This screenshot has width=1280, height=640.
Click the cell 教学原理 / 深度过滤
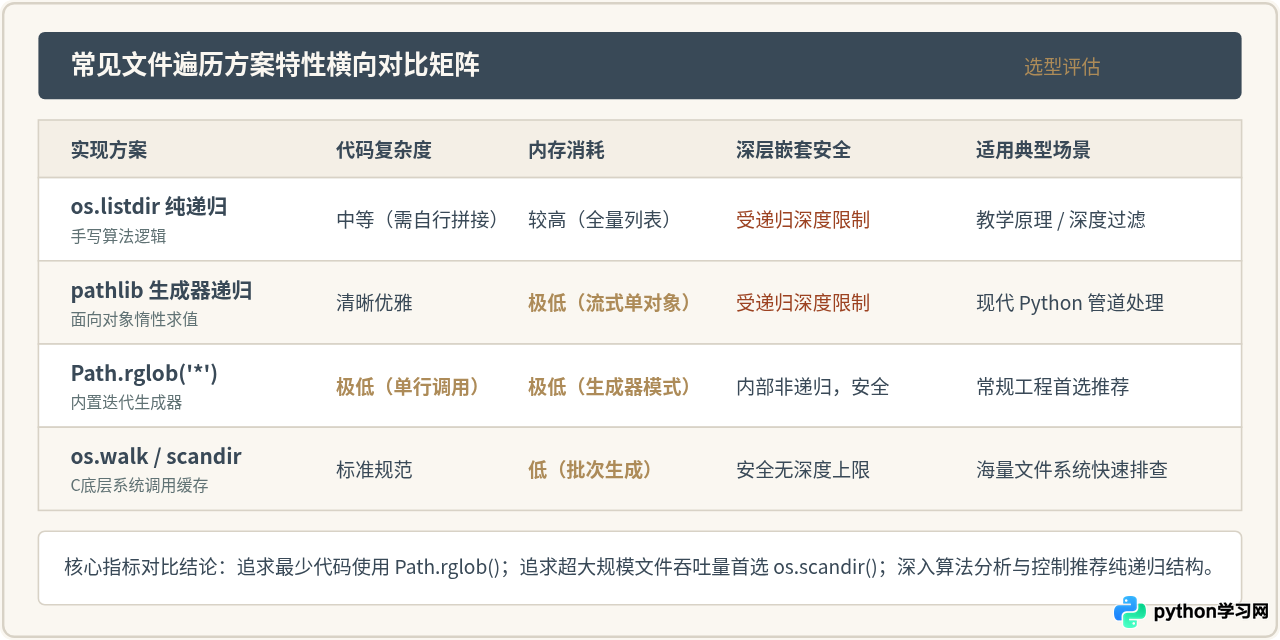(x=1061, y=220)
